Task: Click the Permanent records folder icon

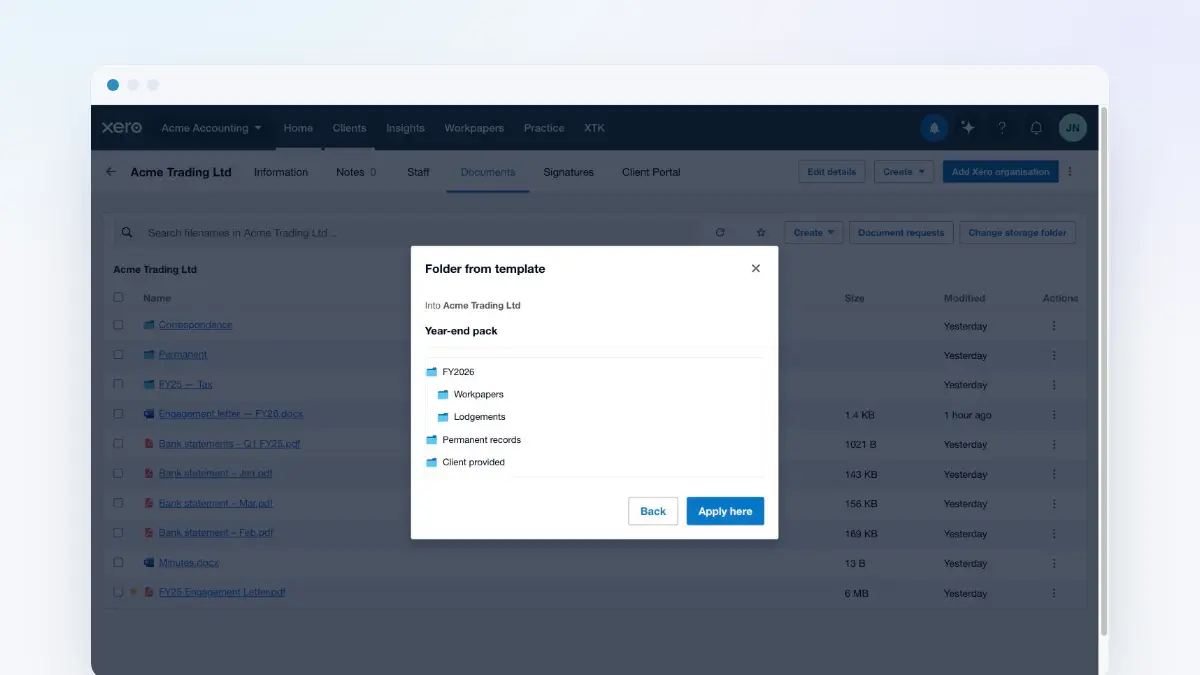Action: 432,440
